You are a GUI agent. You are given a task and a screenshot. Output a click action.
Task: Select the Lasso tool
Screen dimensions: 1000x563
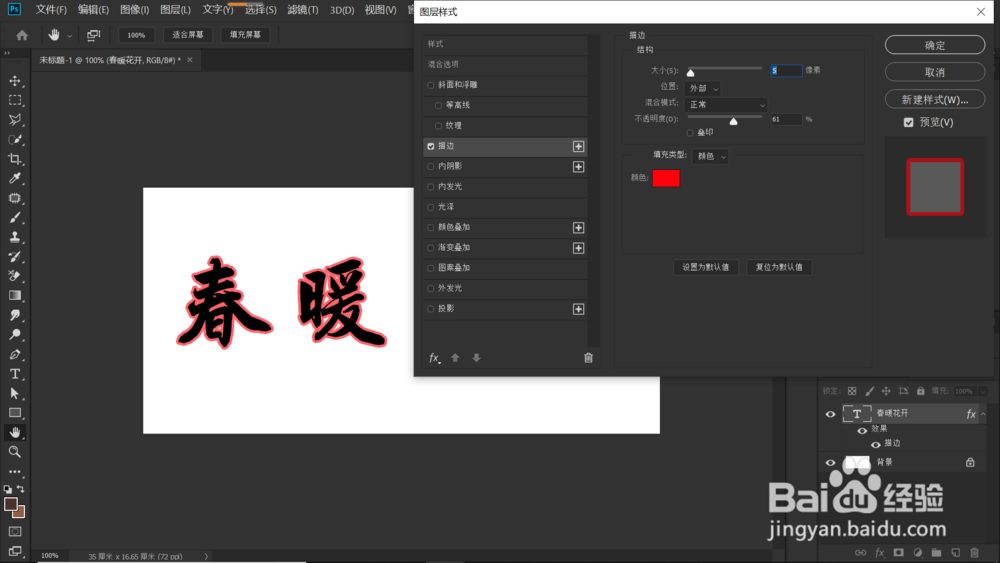pyautogui.click(x=15, y=120)
